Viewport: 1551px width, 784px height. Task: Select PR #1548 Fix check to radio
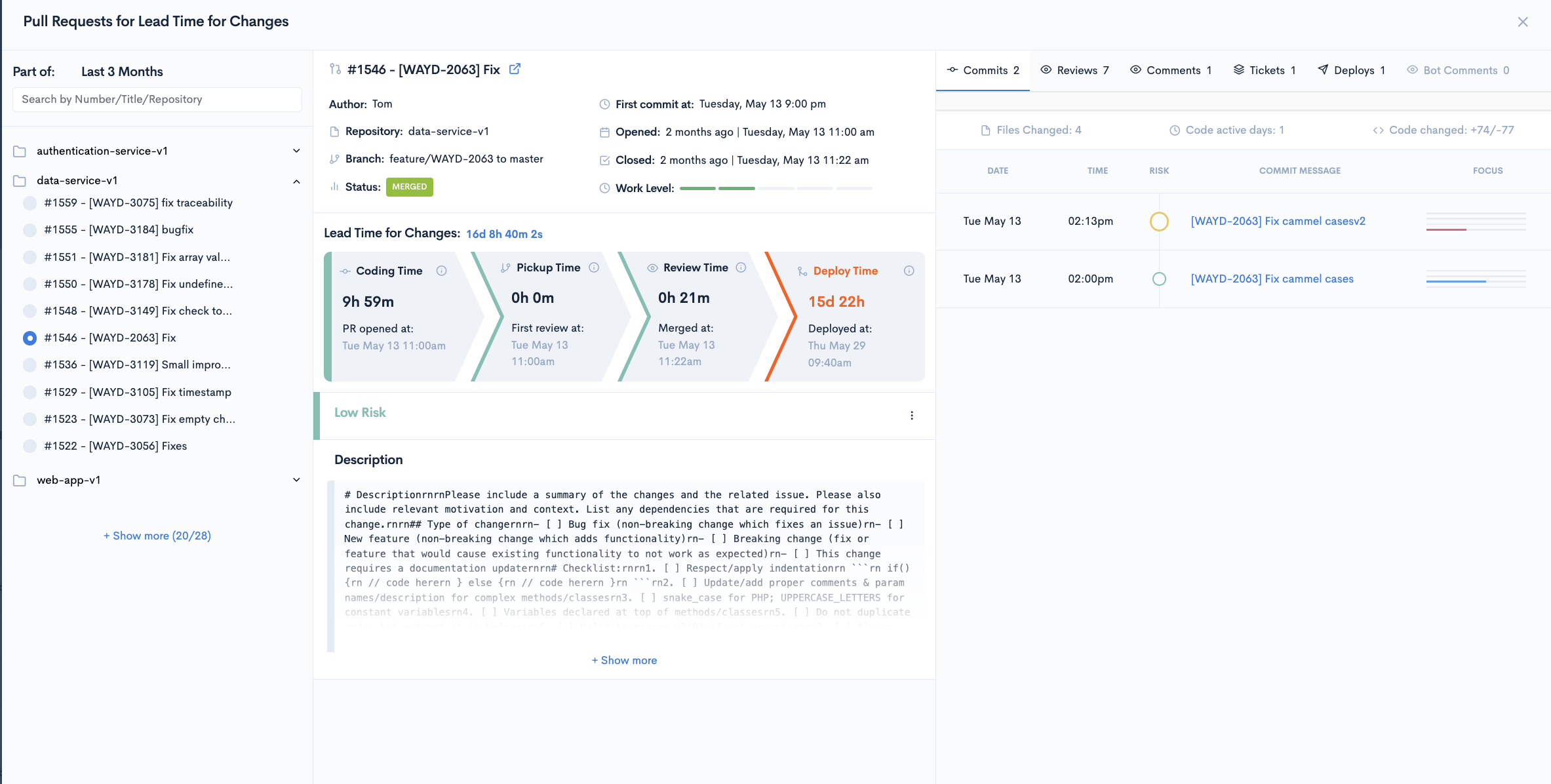pyautogui.click(x=29, y=311)
